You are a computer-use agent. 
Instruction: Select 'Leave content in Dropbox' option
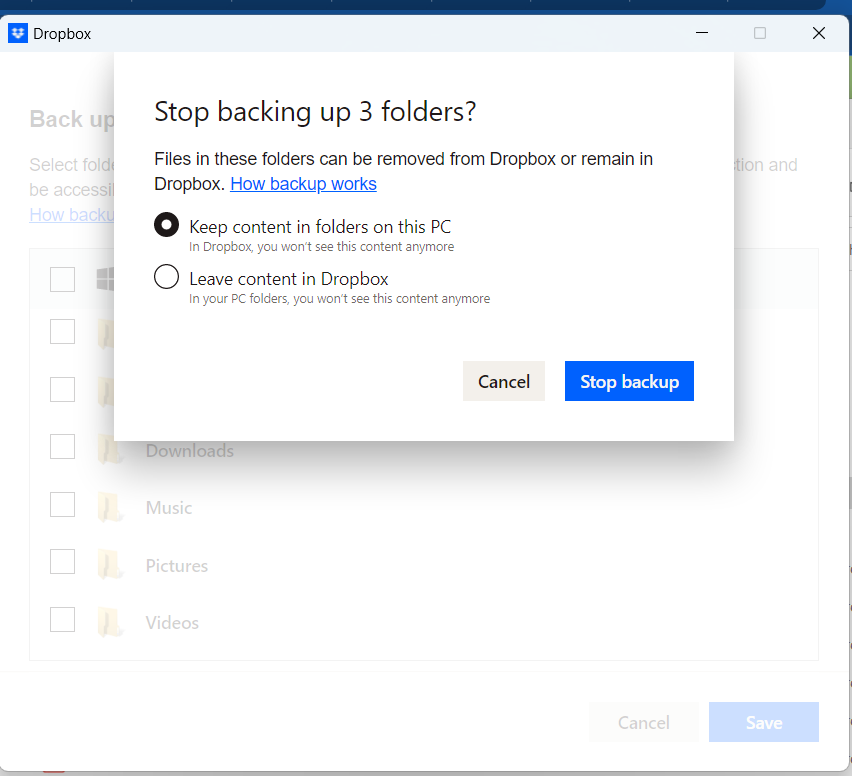pyautogui.click(x=166, y=277)
